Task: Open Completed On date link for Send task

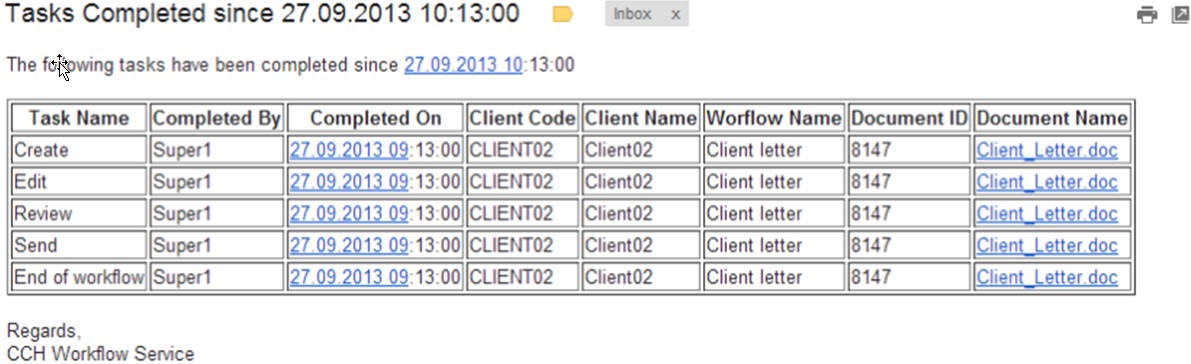Action: (x=349, y=246)
